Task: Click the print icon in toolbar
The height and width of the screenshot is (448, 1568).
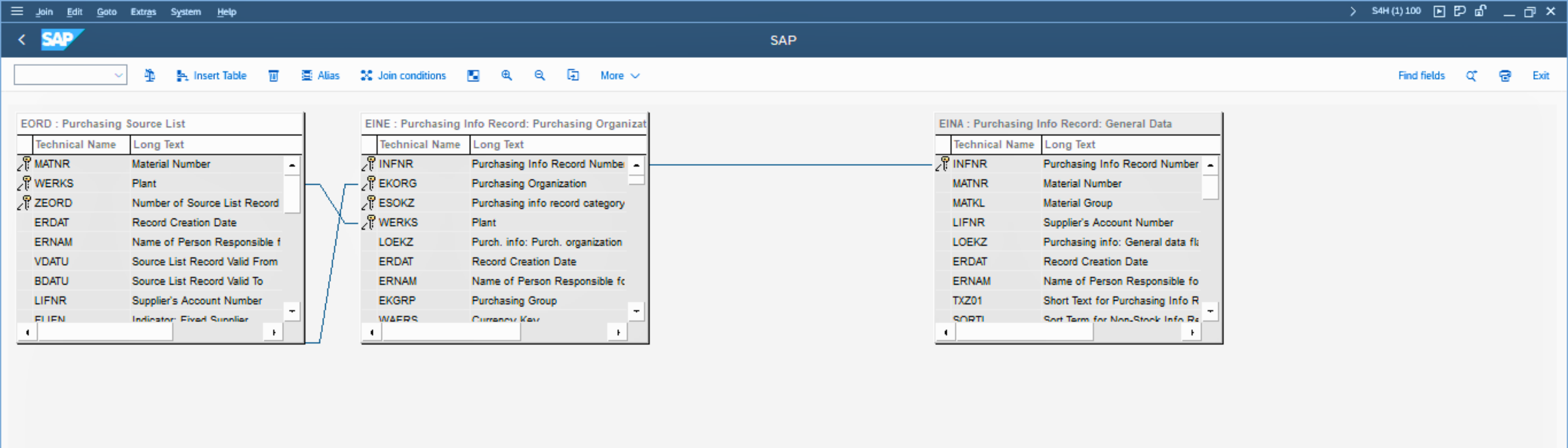Action: coord(1505,75)
